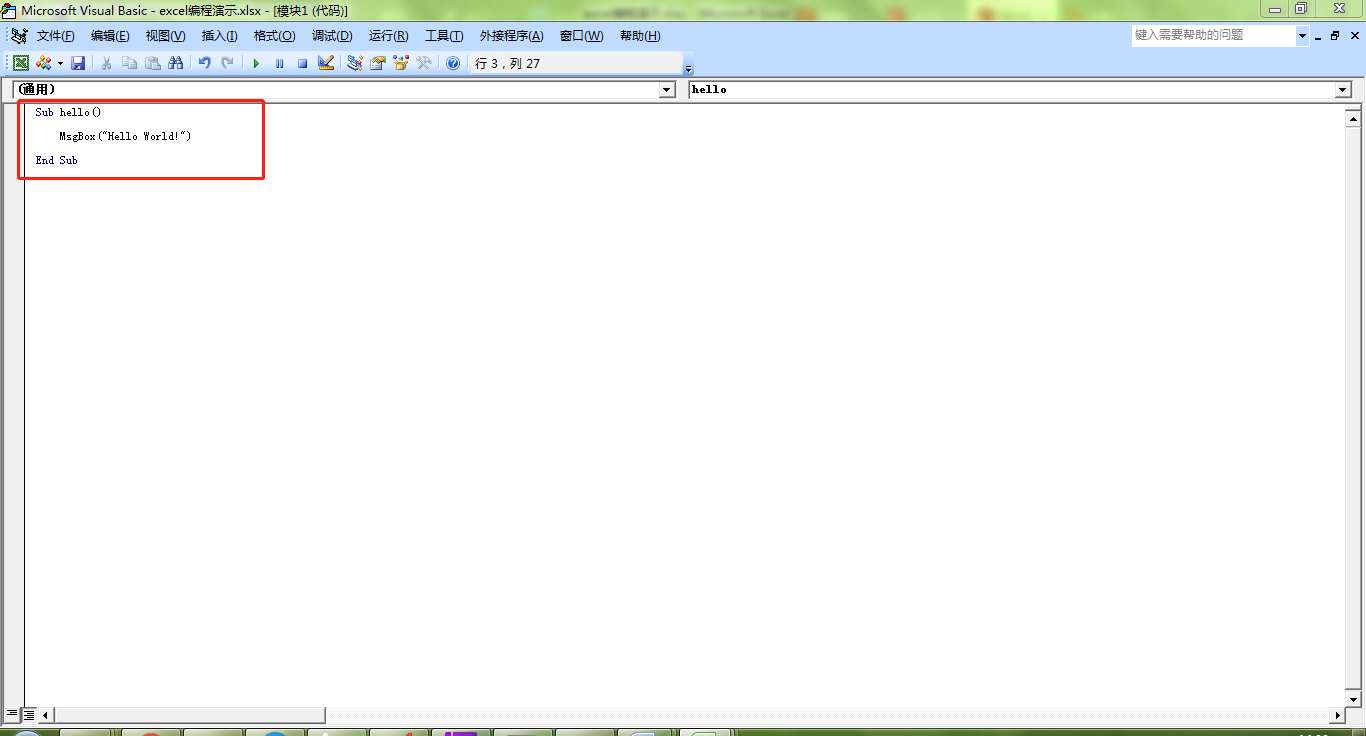Screen dimensions: 1366x736
Task: Click the blue Help question icon
Action: pos(453,63)
